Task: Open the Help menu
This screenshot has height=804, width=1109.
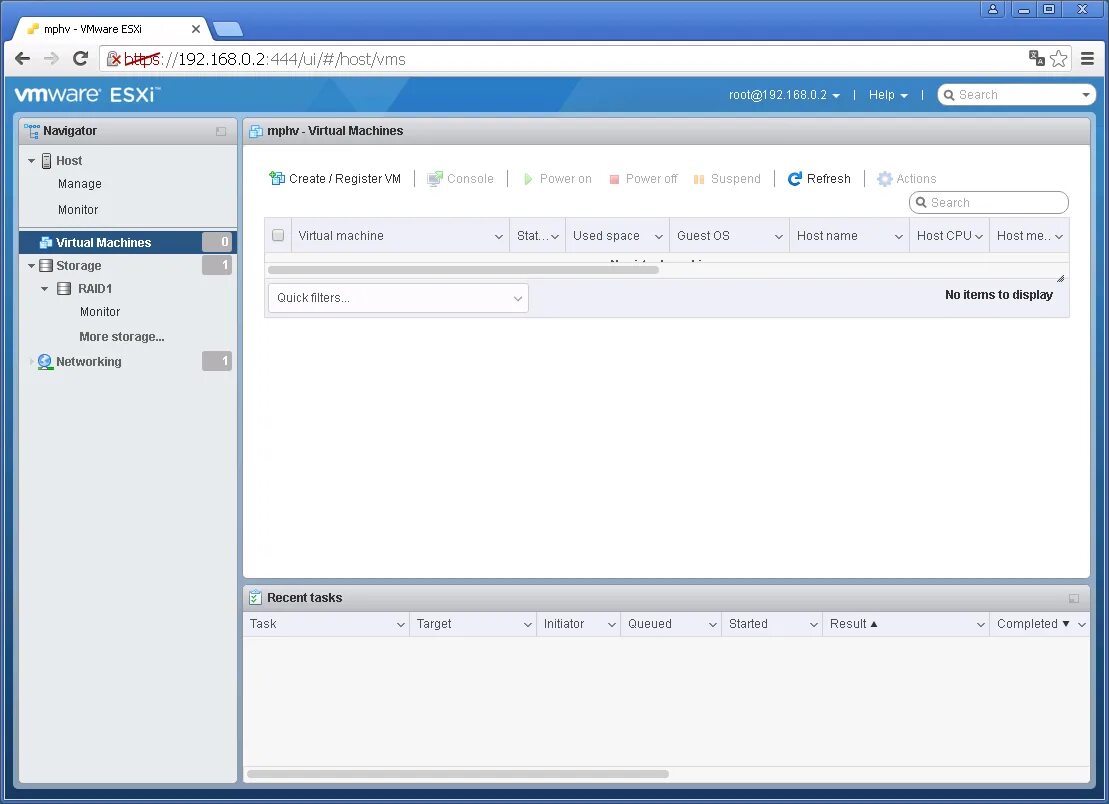Action: pyautogui.click(x=886, y=95)
